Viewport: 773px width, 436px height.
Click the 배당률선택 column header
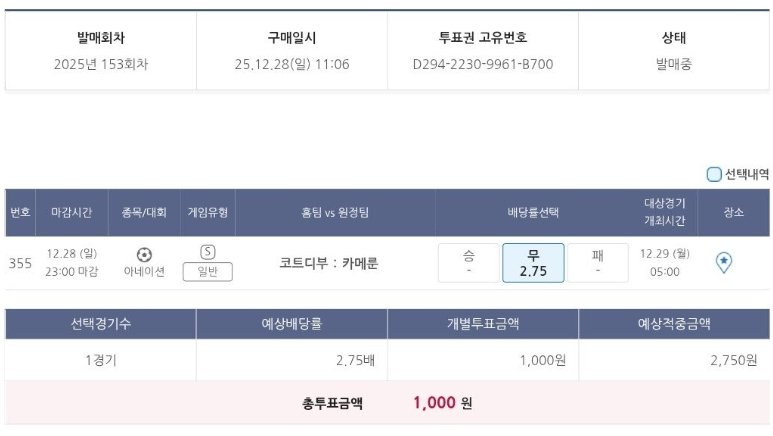533,212
